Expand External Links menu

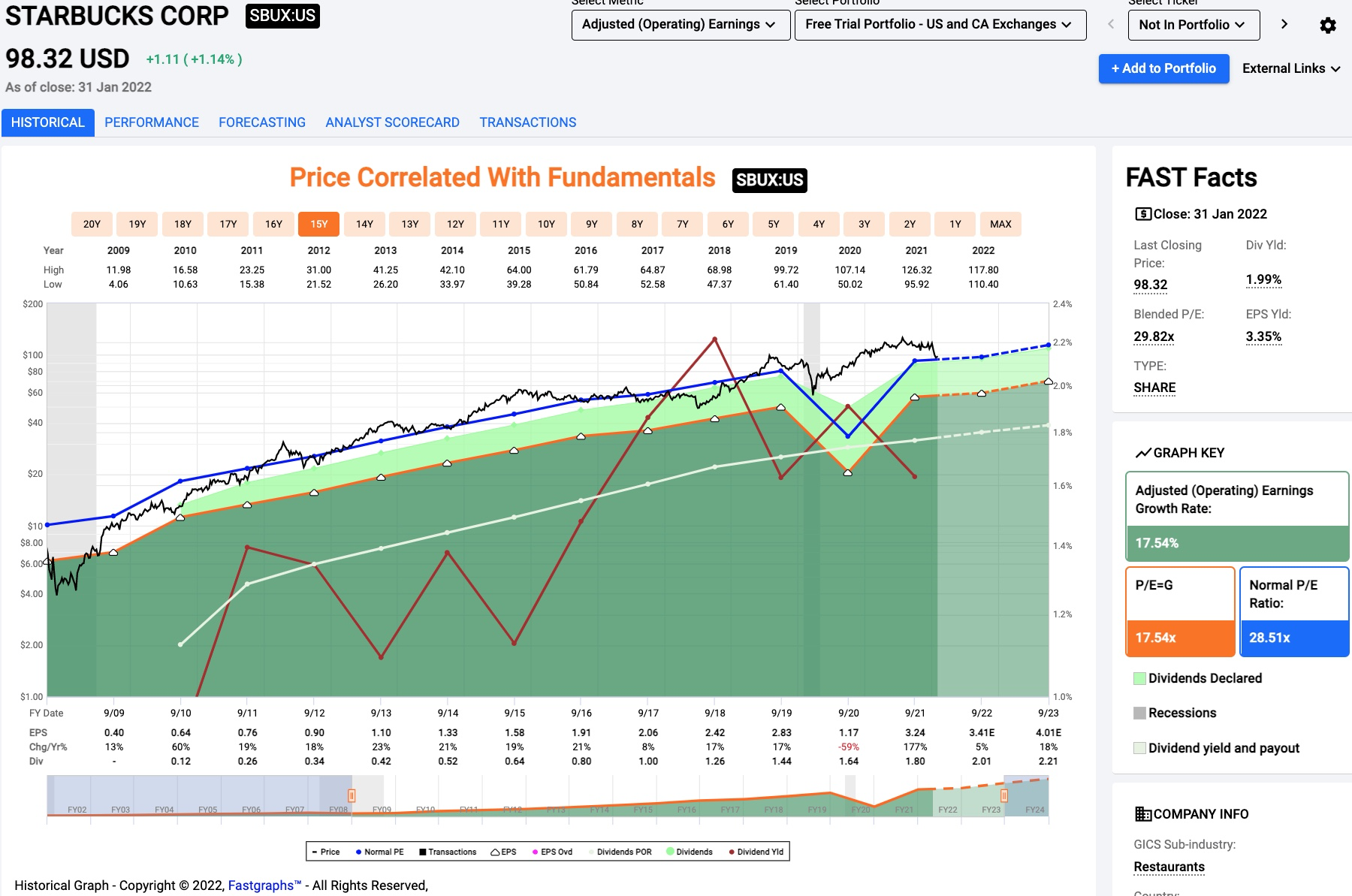[x=1291, y=68]
